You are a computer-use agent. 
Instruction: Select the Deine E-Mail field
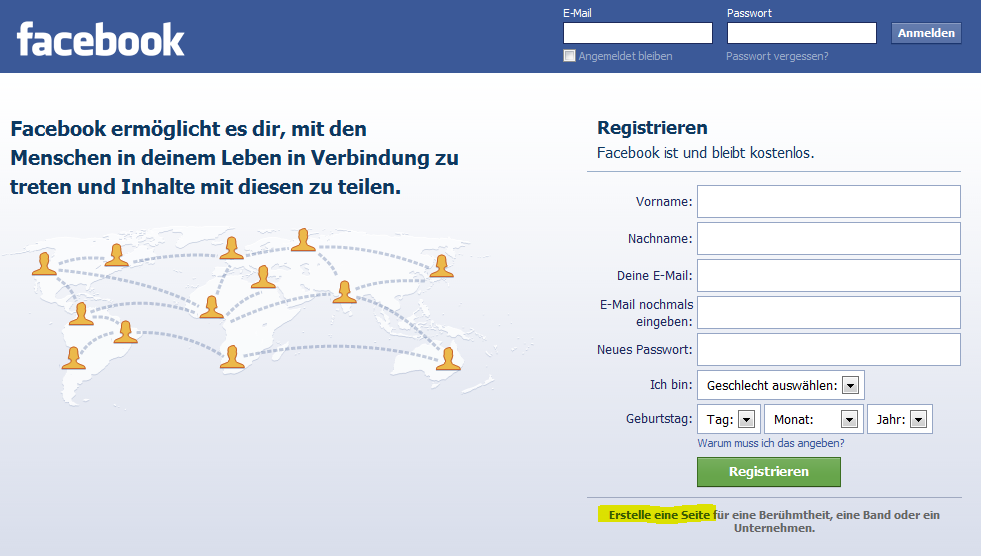[828, 275]
